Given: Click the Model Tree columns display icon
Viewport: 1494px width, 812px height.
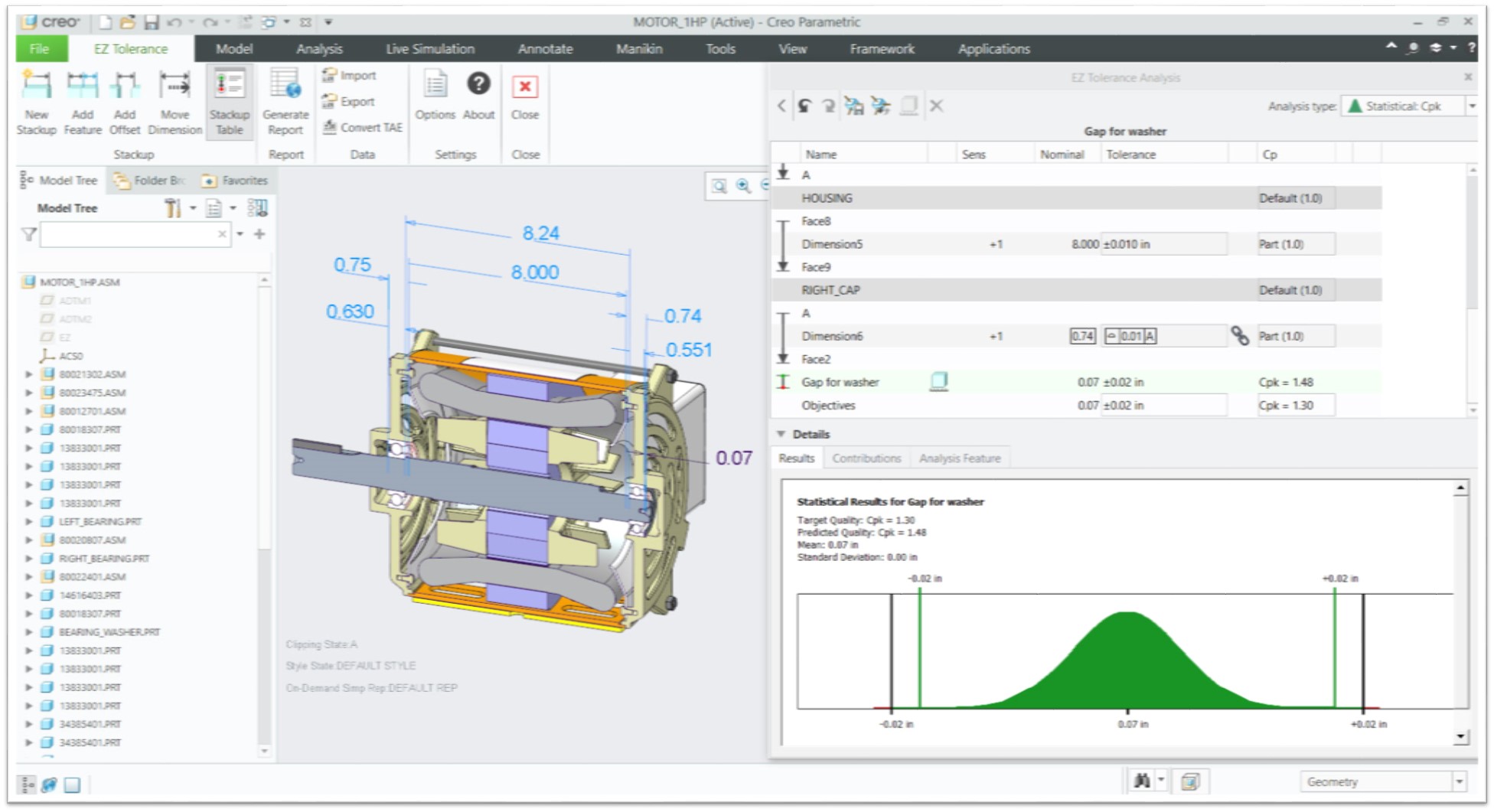Looking at the screenshot, I should point(258,208).
